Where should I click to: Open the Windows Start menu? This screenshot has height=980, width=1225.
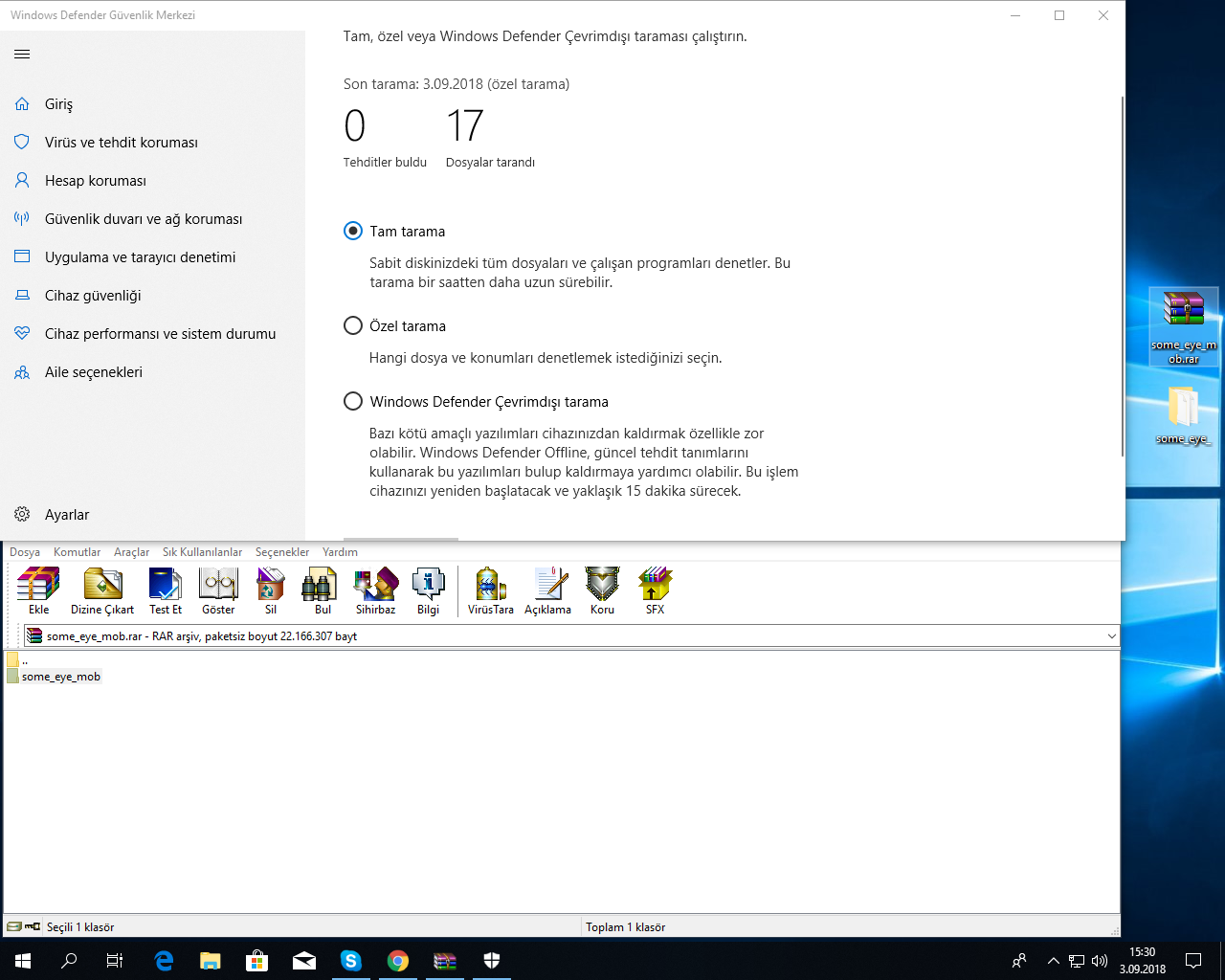(x=23, y=961)
